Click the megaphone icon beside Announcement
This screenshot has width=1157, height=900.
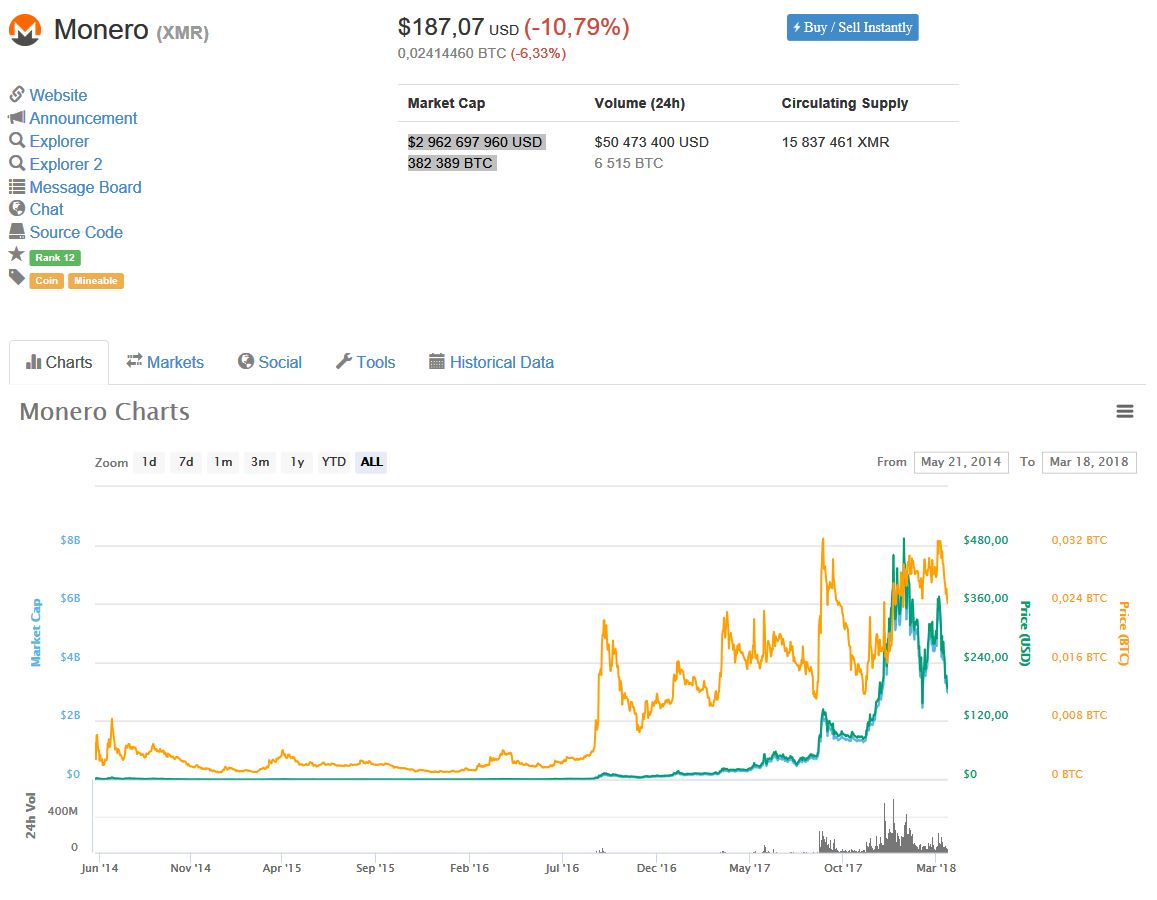coord(17,118)
